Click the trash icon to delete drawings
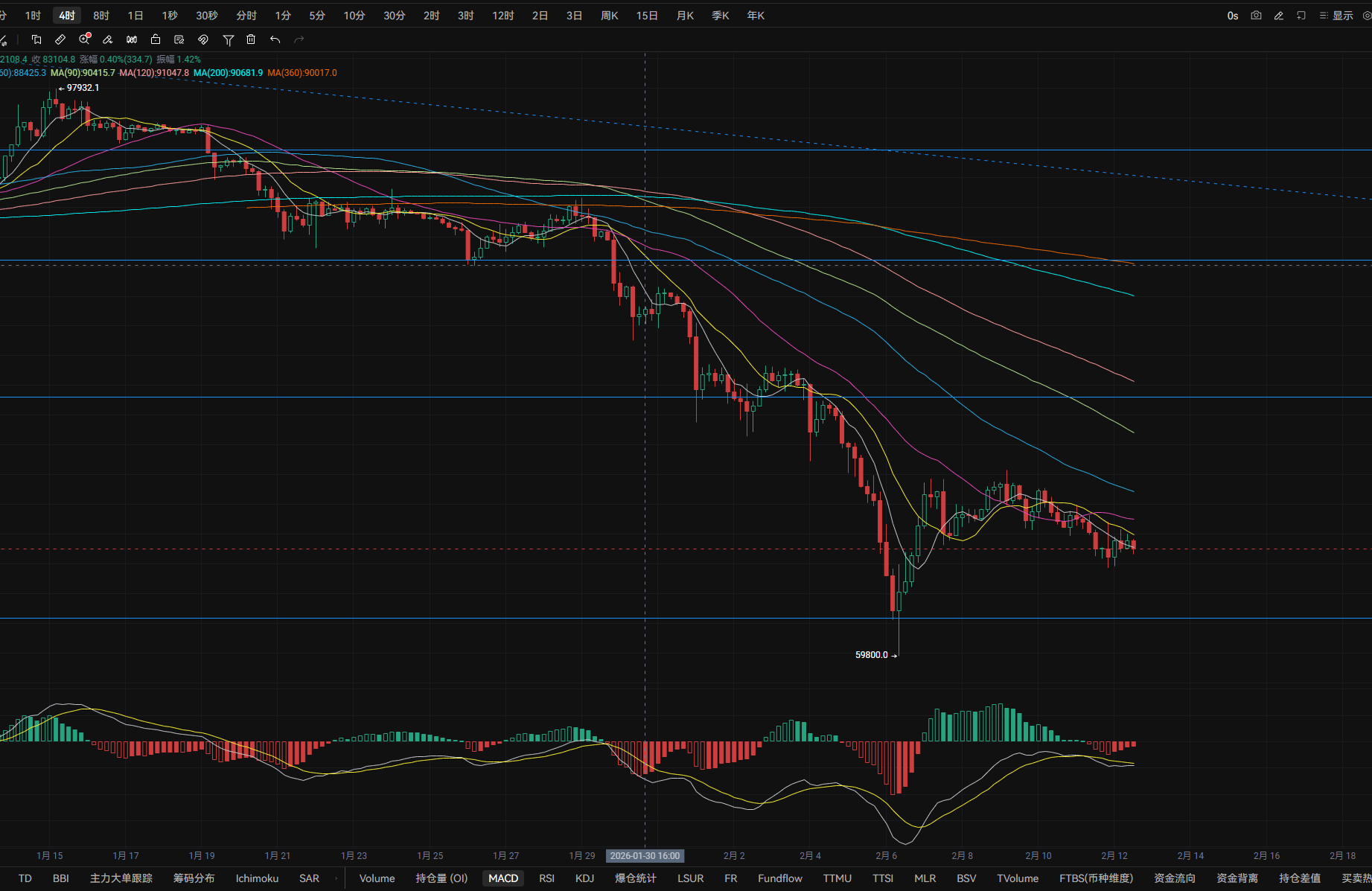This screenshot has height=891, width=1372. [251, 39]
